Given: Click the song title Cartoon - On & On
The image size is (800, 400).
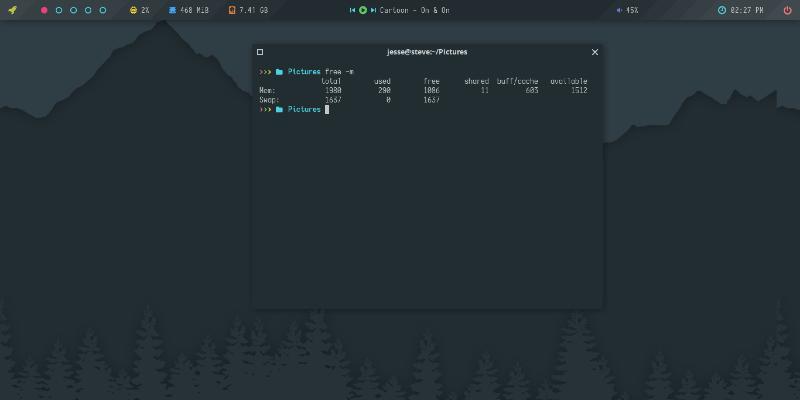Looking at the screenshot, I should click(414, 10).
